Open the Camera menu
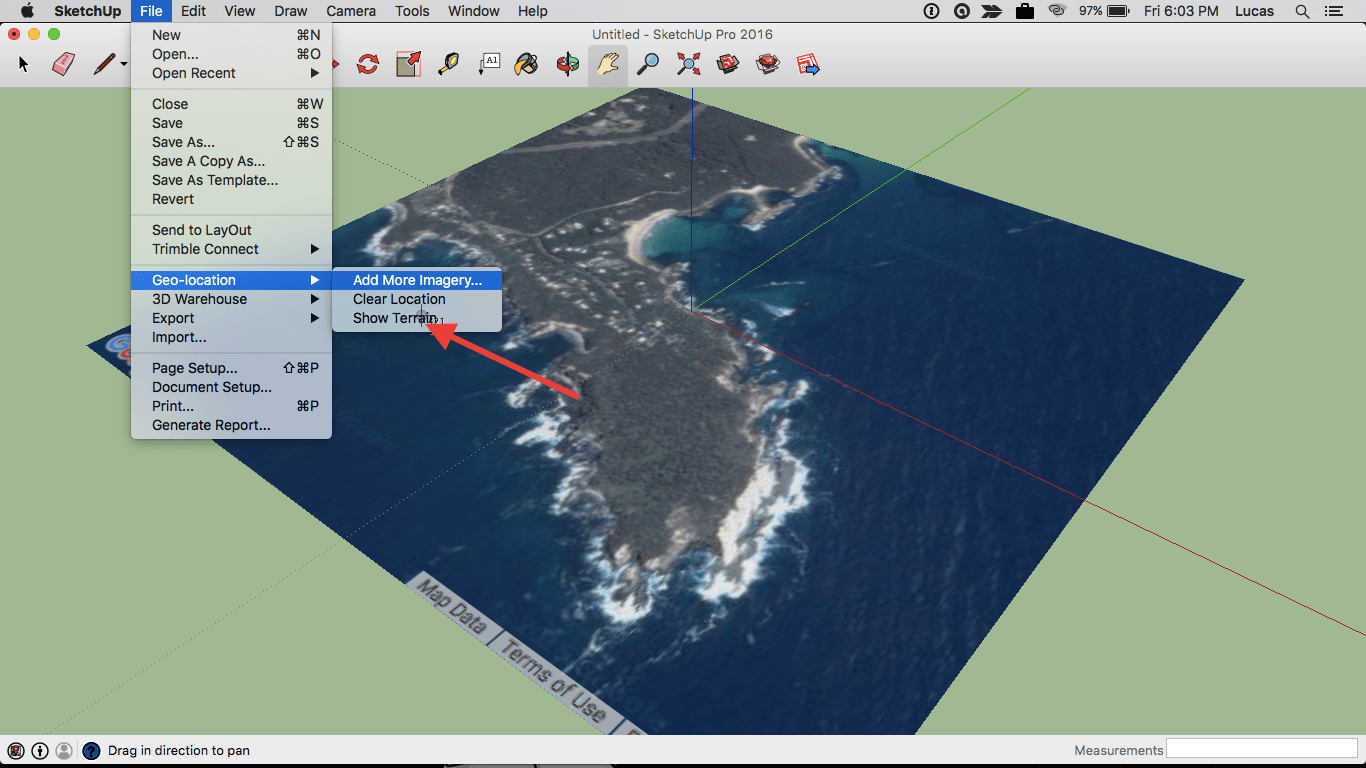 (351, 11)
